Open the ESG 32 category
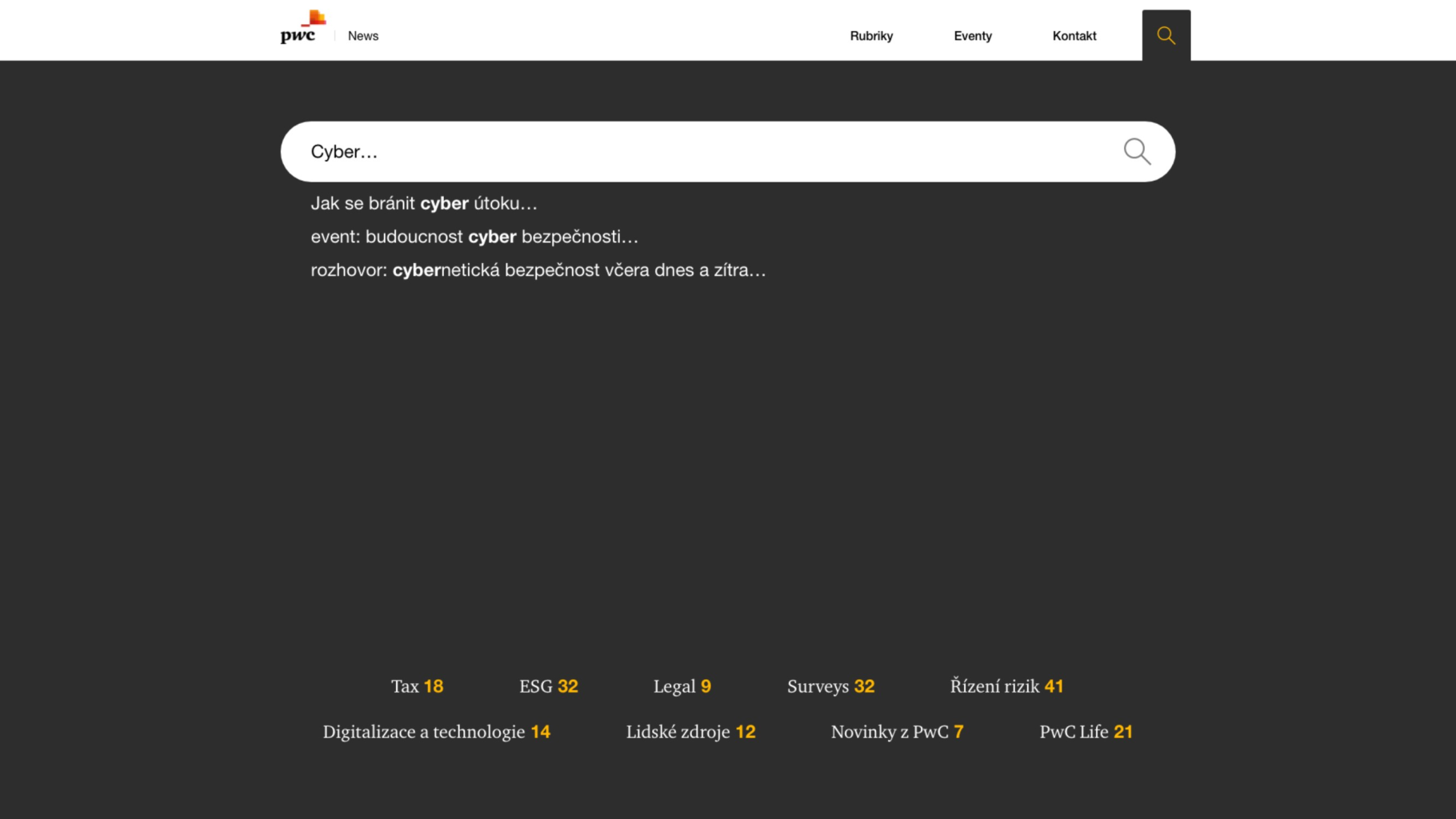Image resolution: width=1456 pixels, height=819 pixels. coord(548,686)
